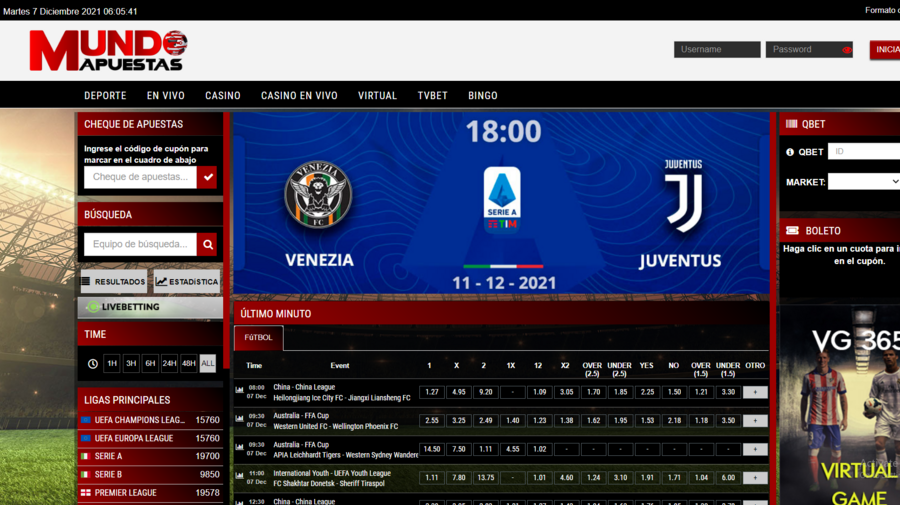900x505 pixels.
Task: Expand other markets for Shakhtar Donetsk match
Action: click(x=755, y=478)
